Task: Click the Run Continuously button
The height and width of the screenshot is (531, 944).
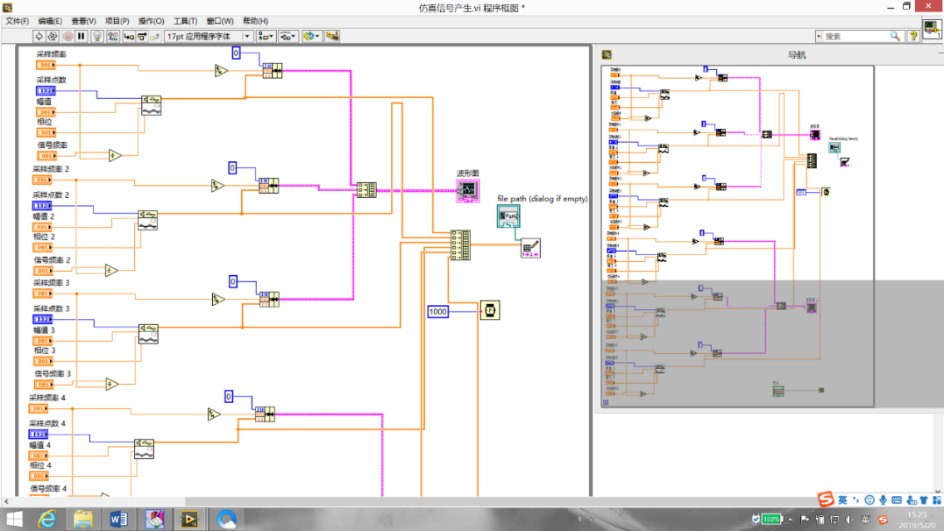Action: point(54,36)
